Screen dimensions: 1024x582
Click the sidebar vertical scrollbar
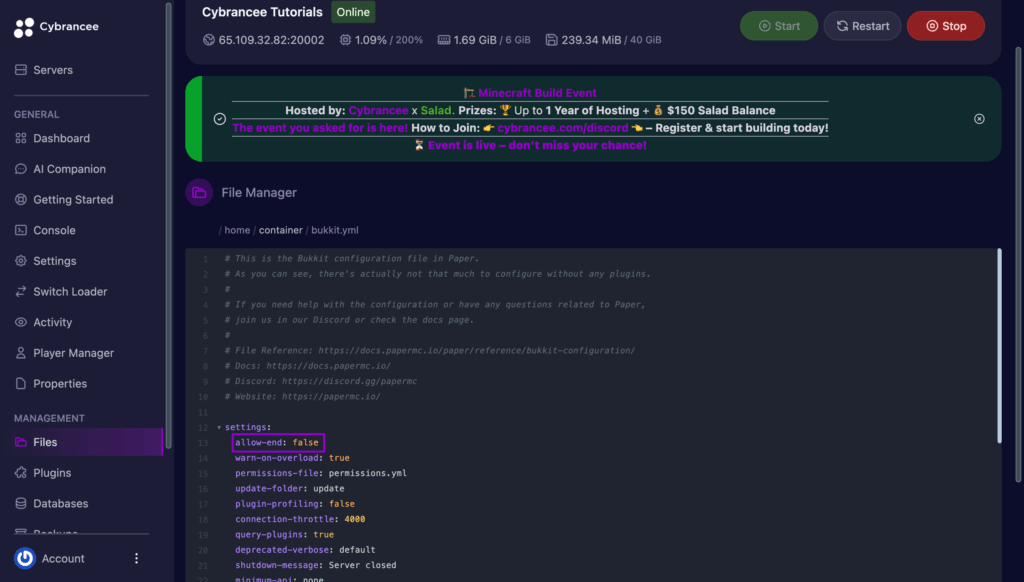(168, 225)
